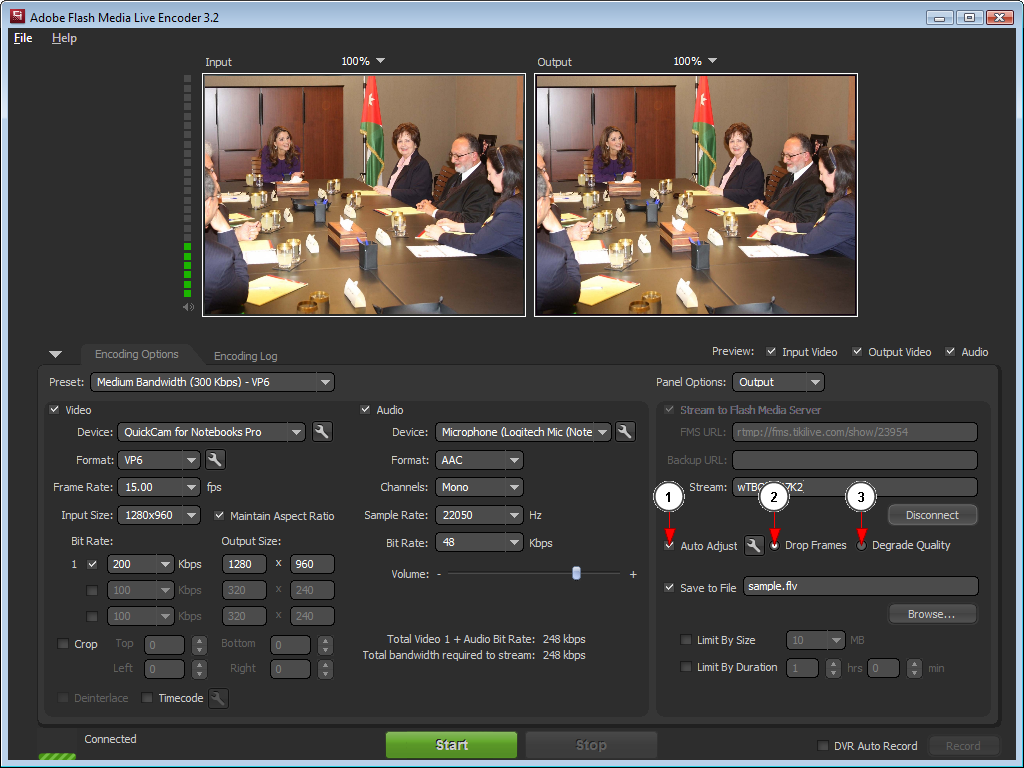Open audio Bit Rate 48 dropdown
Screen dimensions: 1024x768
click(479, 543)
